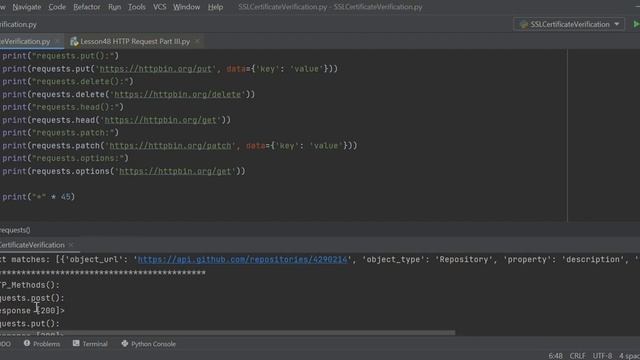Click the rification.py breadcrumb in the navigation bar
Image resolution: width=640 pixels, height=360 pixels.
pyautogui.click(x=18, y=24)
